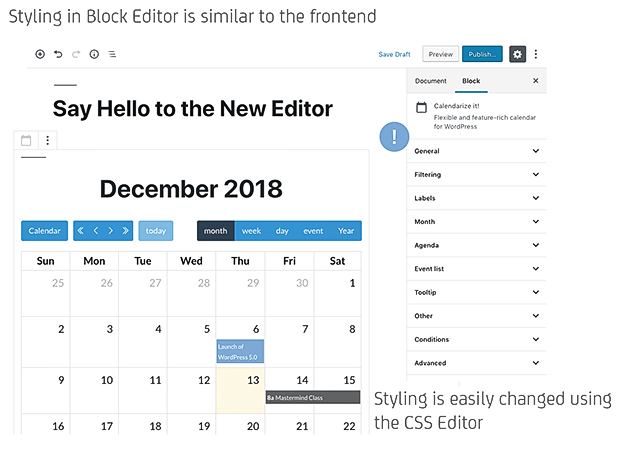
Task: Expand the General settings panel
Action: point(477,151)
